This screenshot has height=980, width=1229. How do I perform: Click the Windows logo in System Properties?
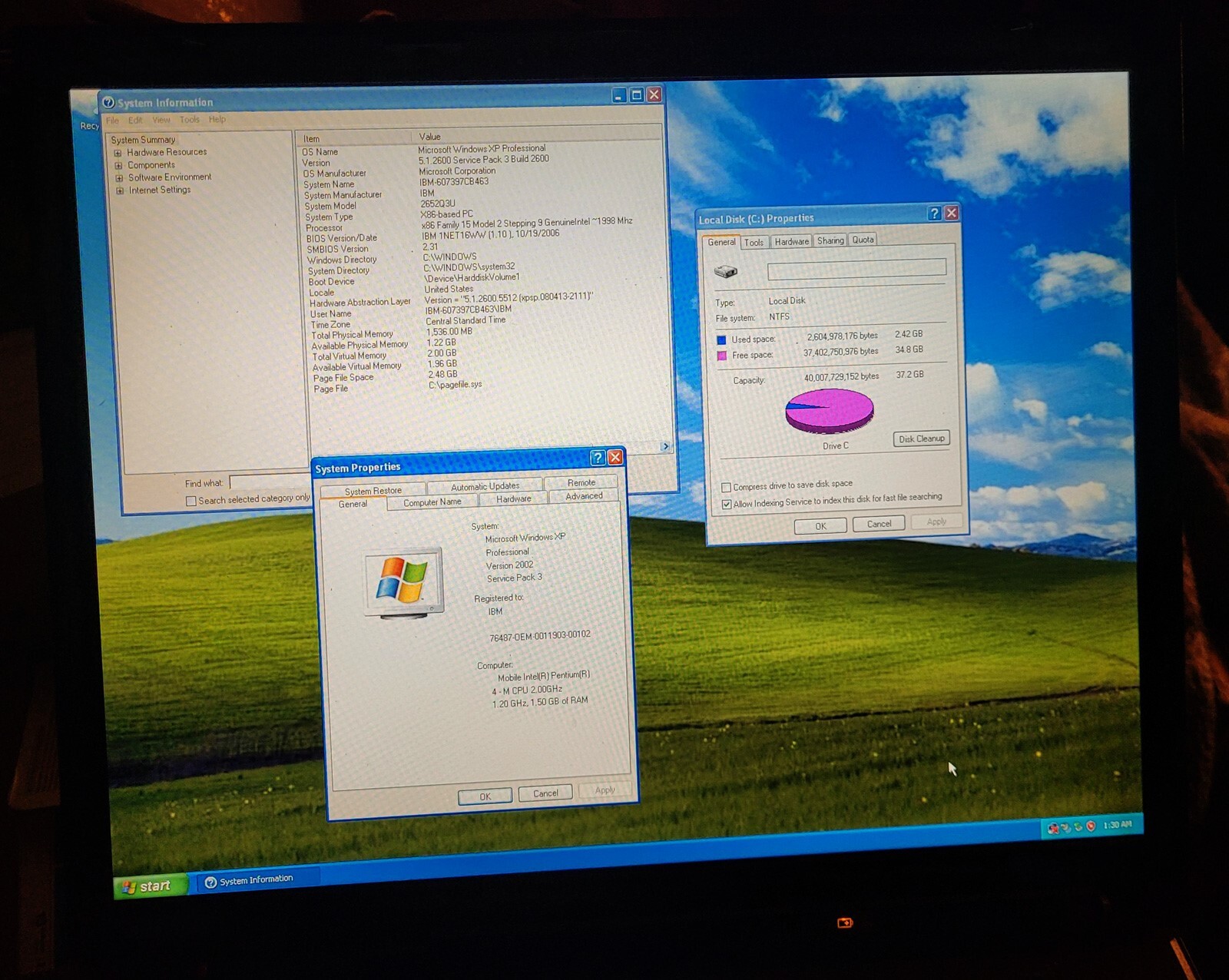(402, 581)
